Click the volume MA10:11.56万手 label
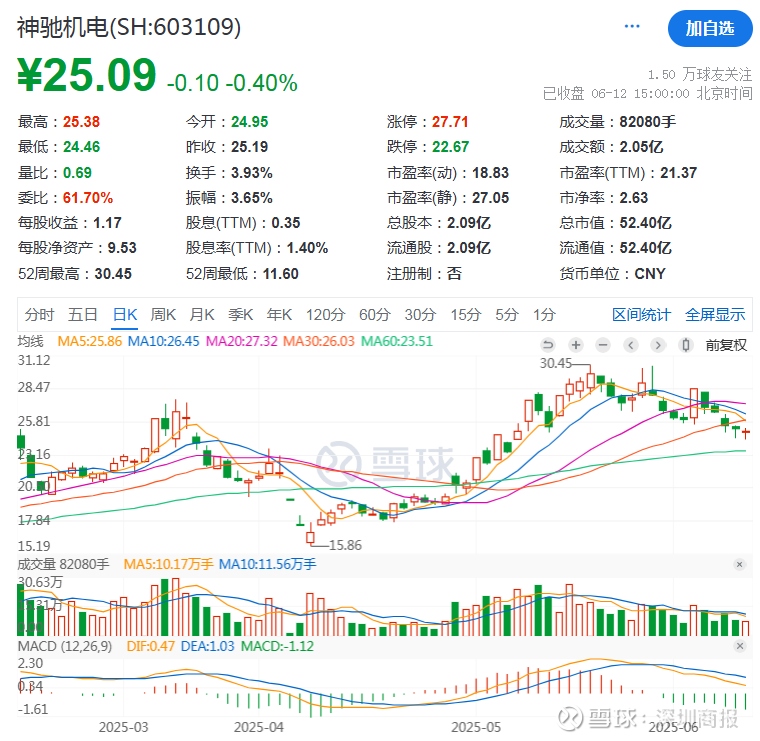The height and width of the screenshot is (741, 760). (268, 564)
